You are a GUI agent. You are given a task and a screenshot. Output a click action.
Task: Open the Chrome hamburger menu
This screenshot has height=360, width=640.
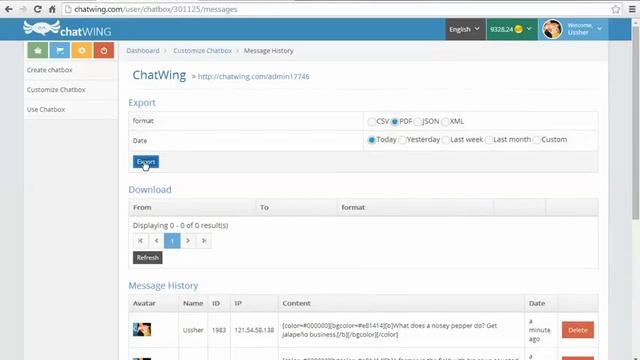tap(632, 9)
